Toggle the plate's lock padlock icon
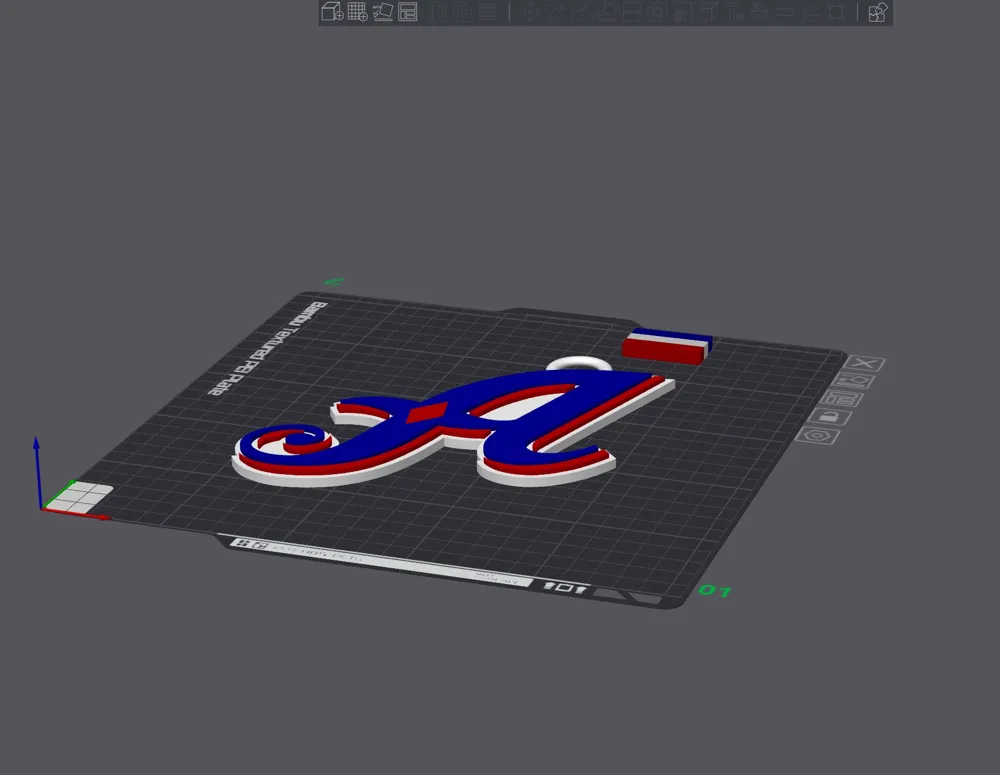 [x=830, y=417]
